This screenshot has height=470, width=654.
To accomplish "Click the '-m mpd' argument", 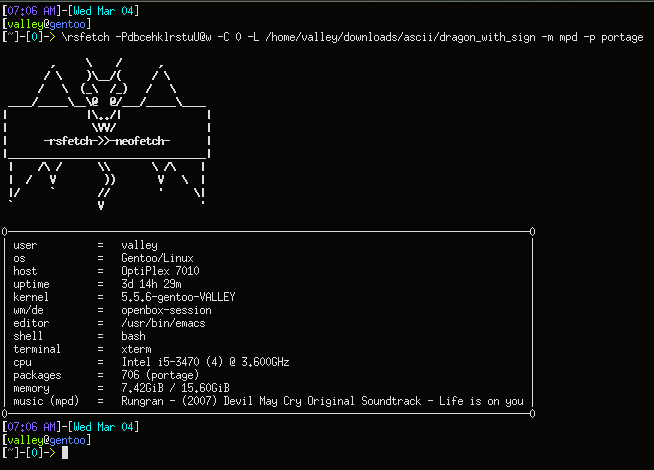I will pyautogui.click(x=559, y=37).
